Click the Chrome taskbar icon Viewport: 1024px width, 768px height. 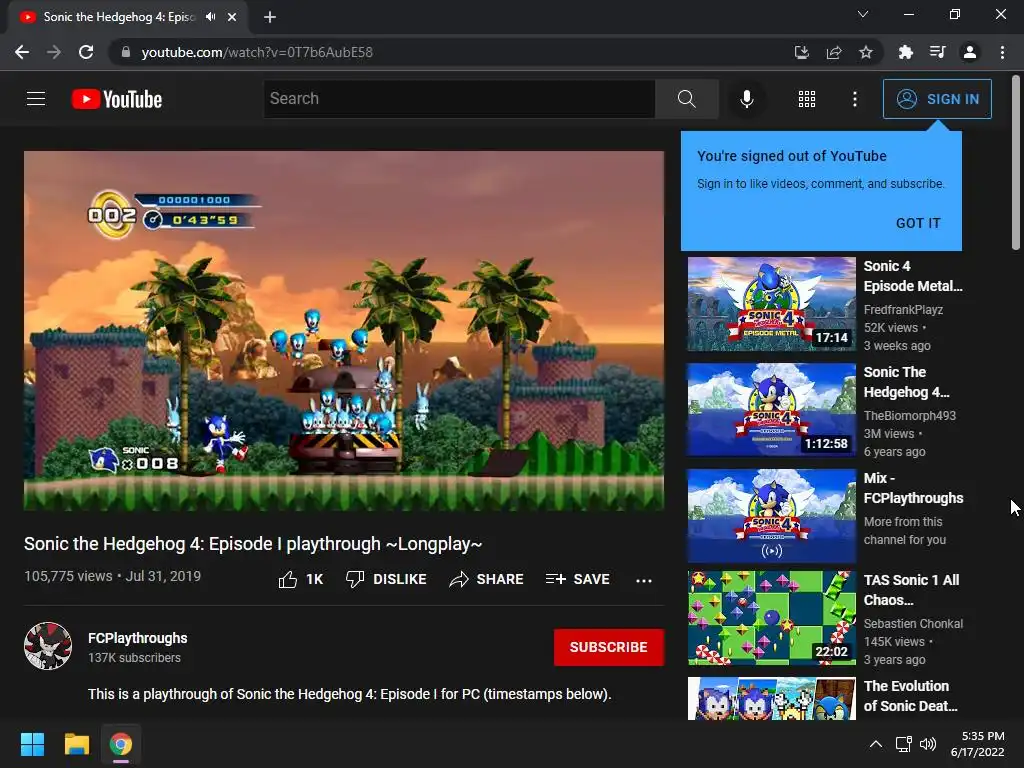[121, 744]
